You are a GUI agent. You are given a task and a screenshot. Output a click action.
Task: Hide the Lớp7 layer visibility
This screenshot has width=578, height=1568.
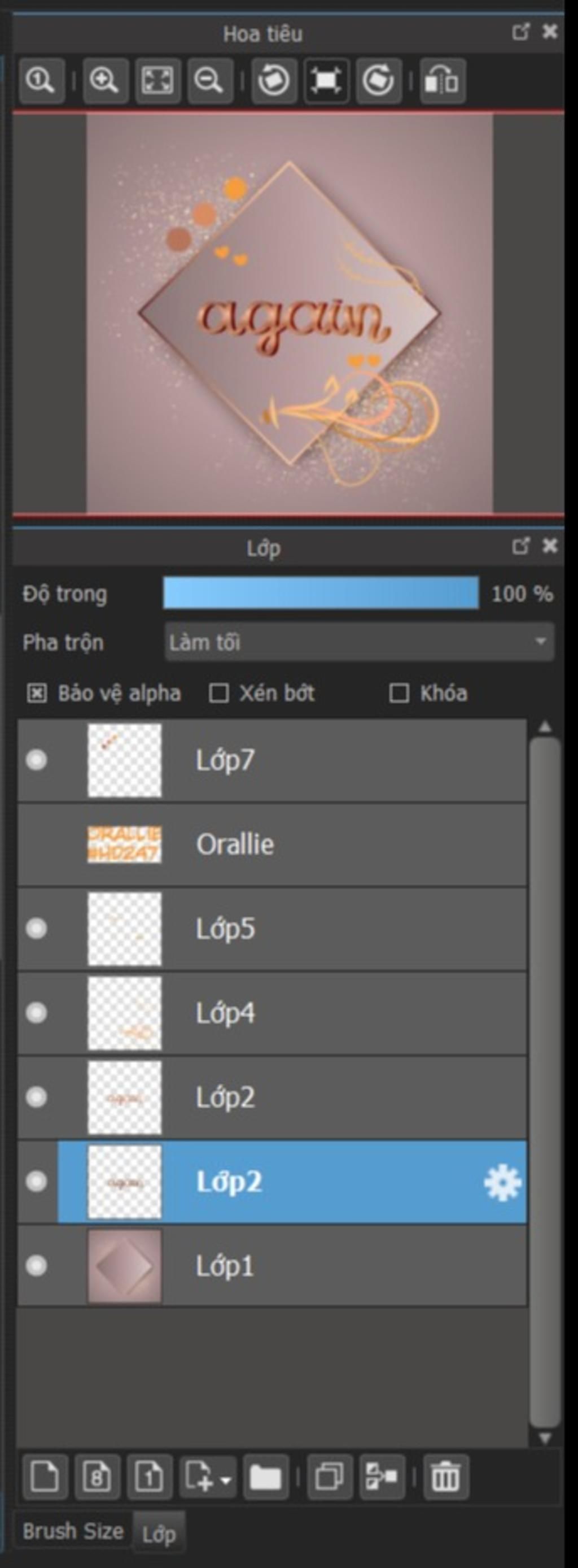(x=37, y=760)
